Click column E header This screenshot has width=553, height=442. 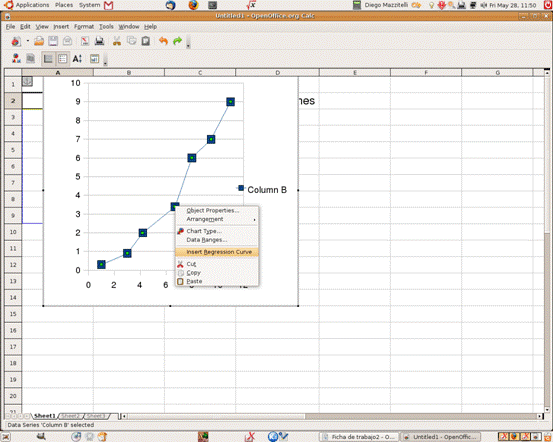pyautogui.click(x=355, y=73)
